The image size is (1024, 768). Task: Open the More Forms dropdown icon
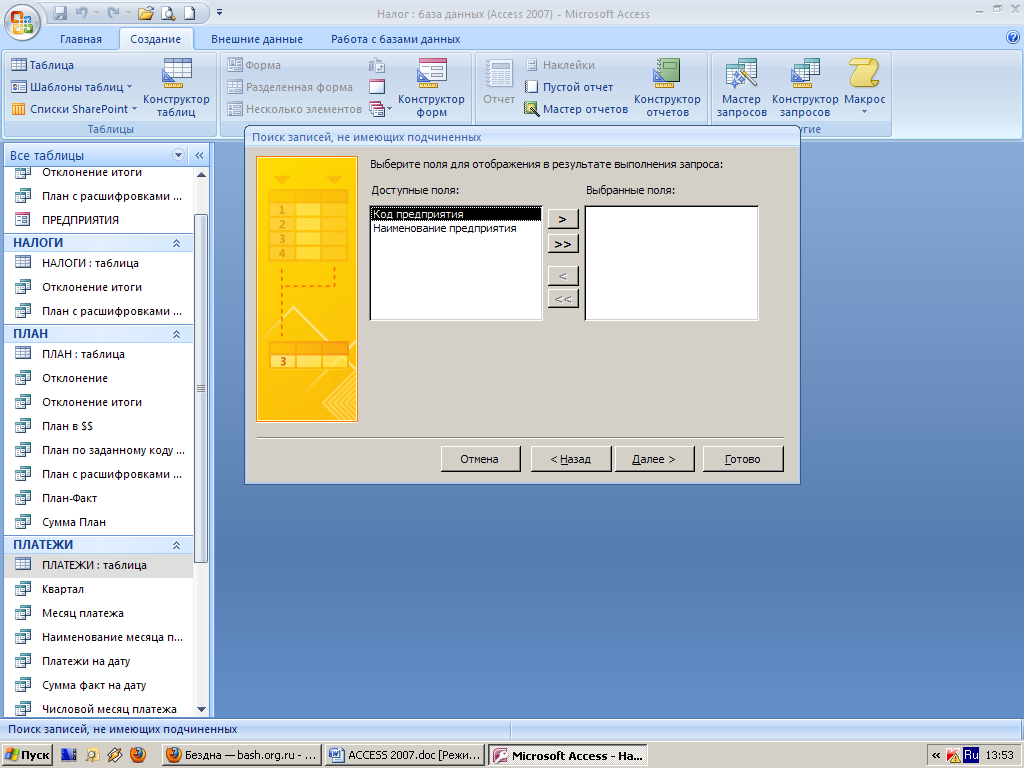380,109
